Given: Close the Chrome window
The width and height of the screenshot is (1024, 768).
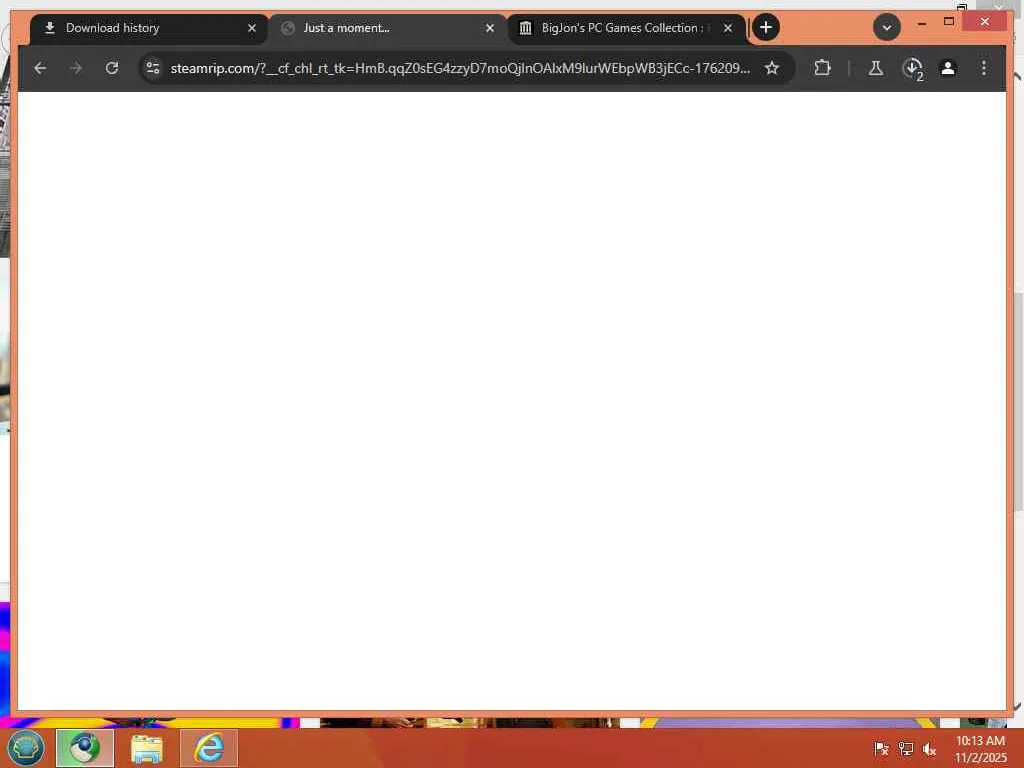Looking at the screenshot, I should point(985,22).
